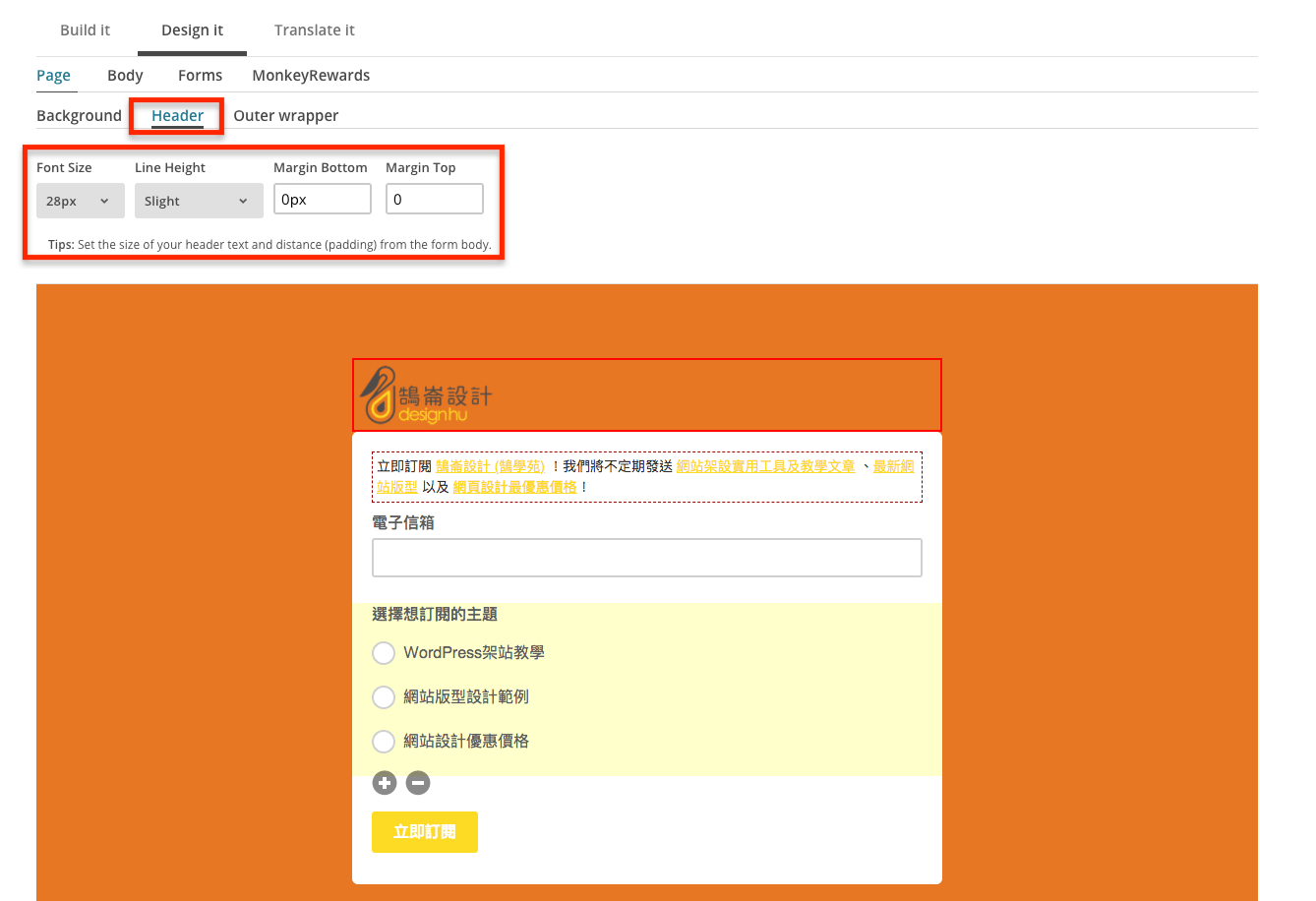The image size is (1316, 901).
Task: Expand the Line Height dropdown
Action: pyautogui.click(x=198, y=201)
